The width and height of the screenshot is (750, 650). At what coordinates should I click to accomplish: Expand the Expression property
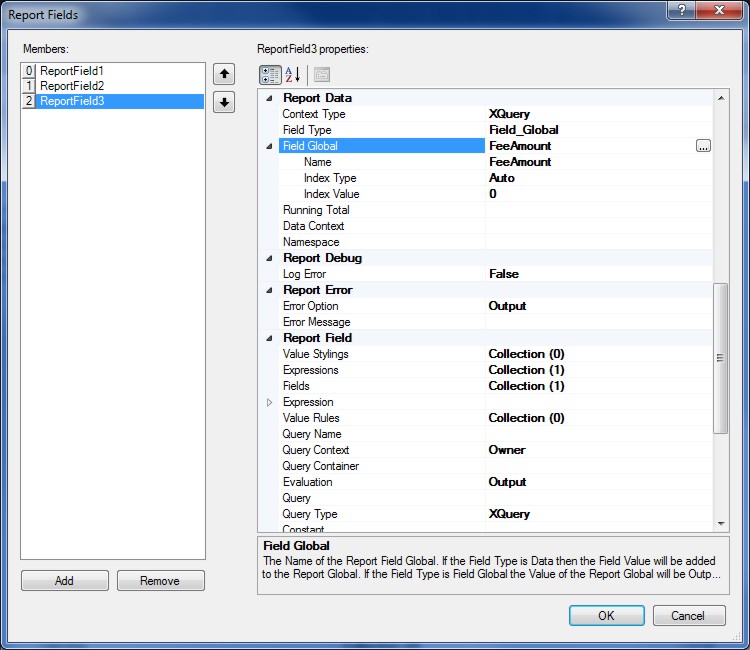click(x=268, y=402)
